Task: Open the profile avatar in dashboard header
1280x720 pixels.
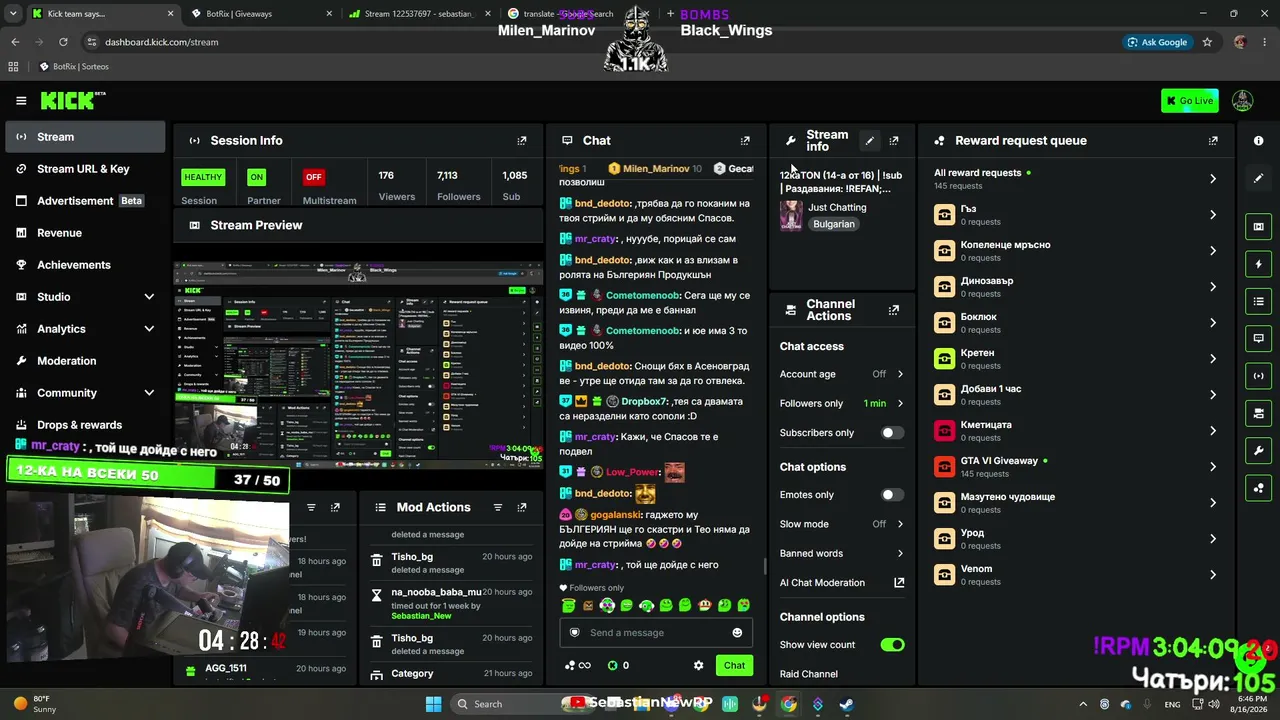Action: click(1242, 100)
